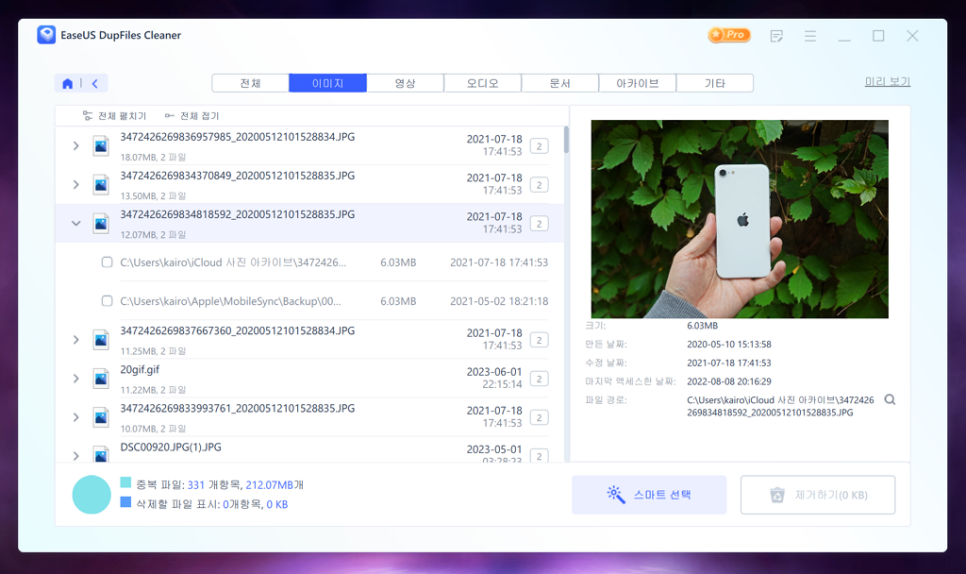Click date 2021-05-02 18:21:18 in list

[499, 301]
